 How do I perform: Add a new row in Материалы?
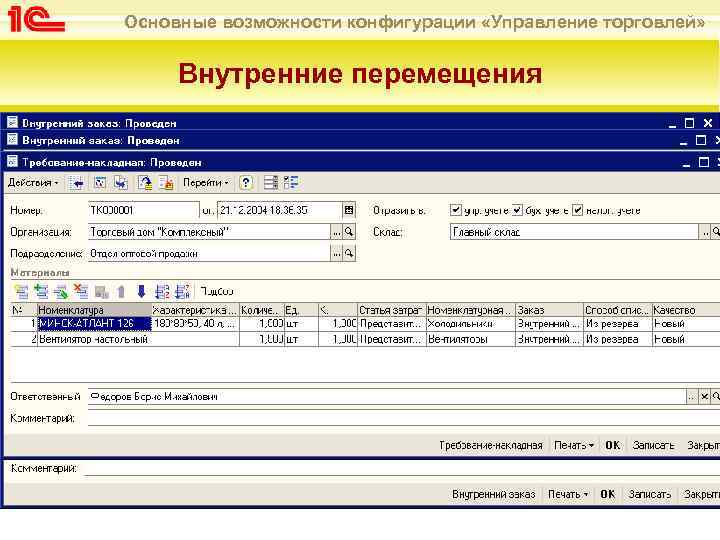[21, 292]
